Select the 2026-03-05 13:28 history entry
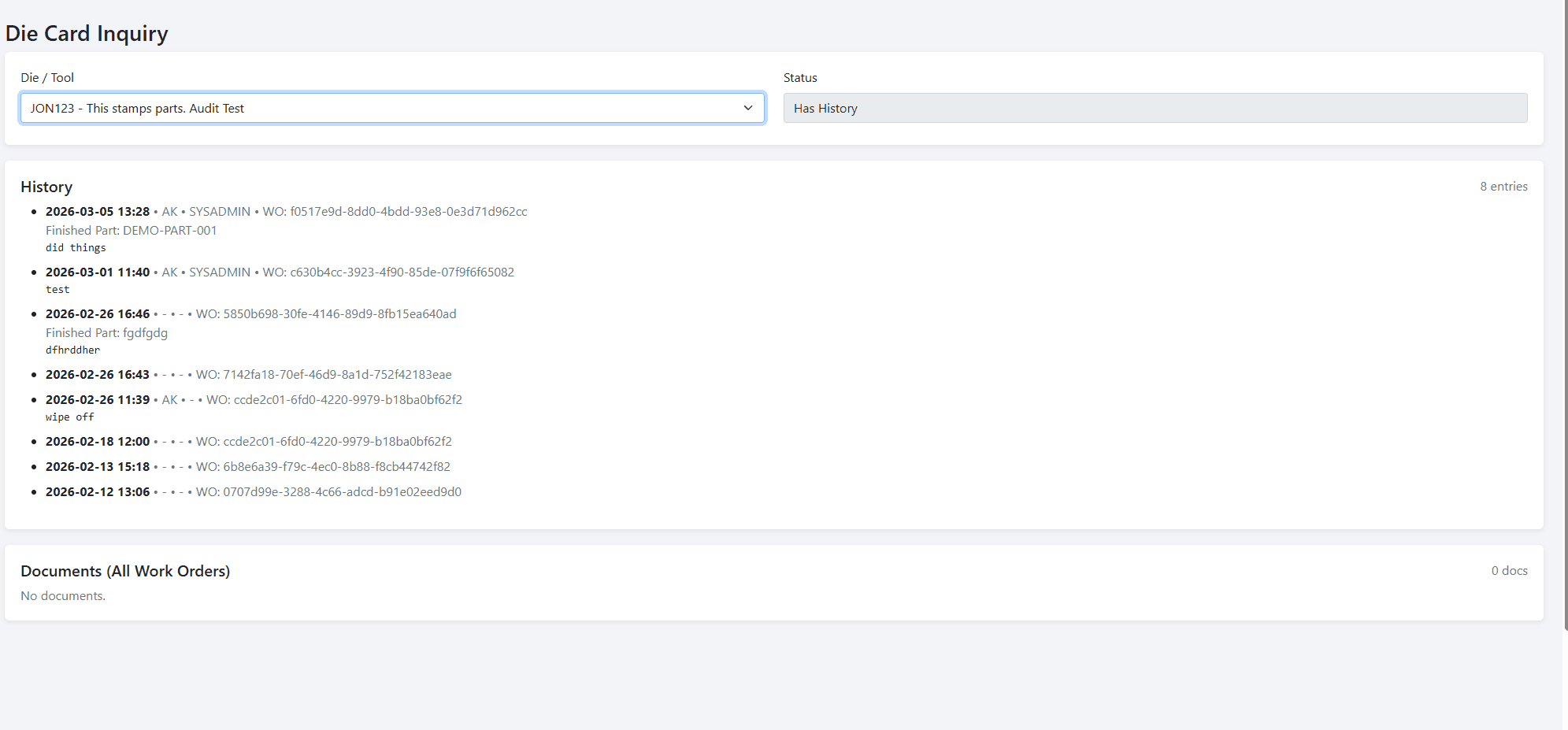The image size is (1568, 730). [98, 211]
